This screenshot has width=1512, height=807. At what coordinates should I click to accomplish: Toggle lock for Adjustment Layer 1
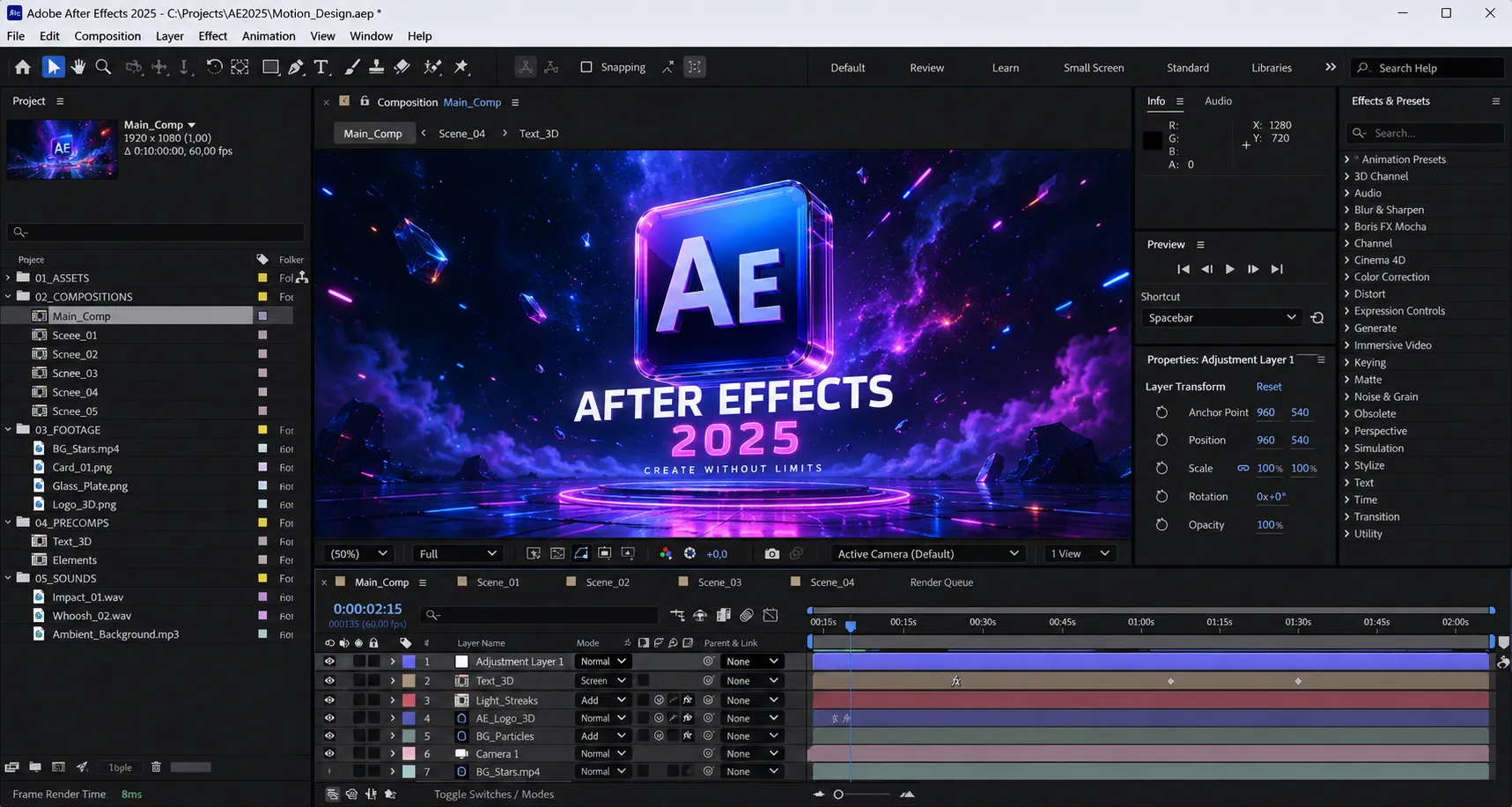374,662
